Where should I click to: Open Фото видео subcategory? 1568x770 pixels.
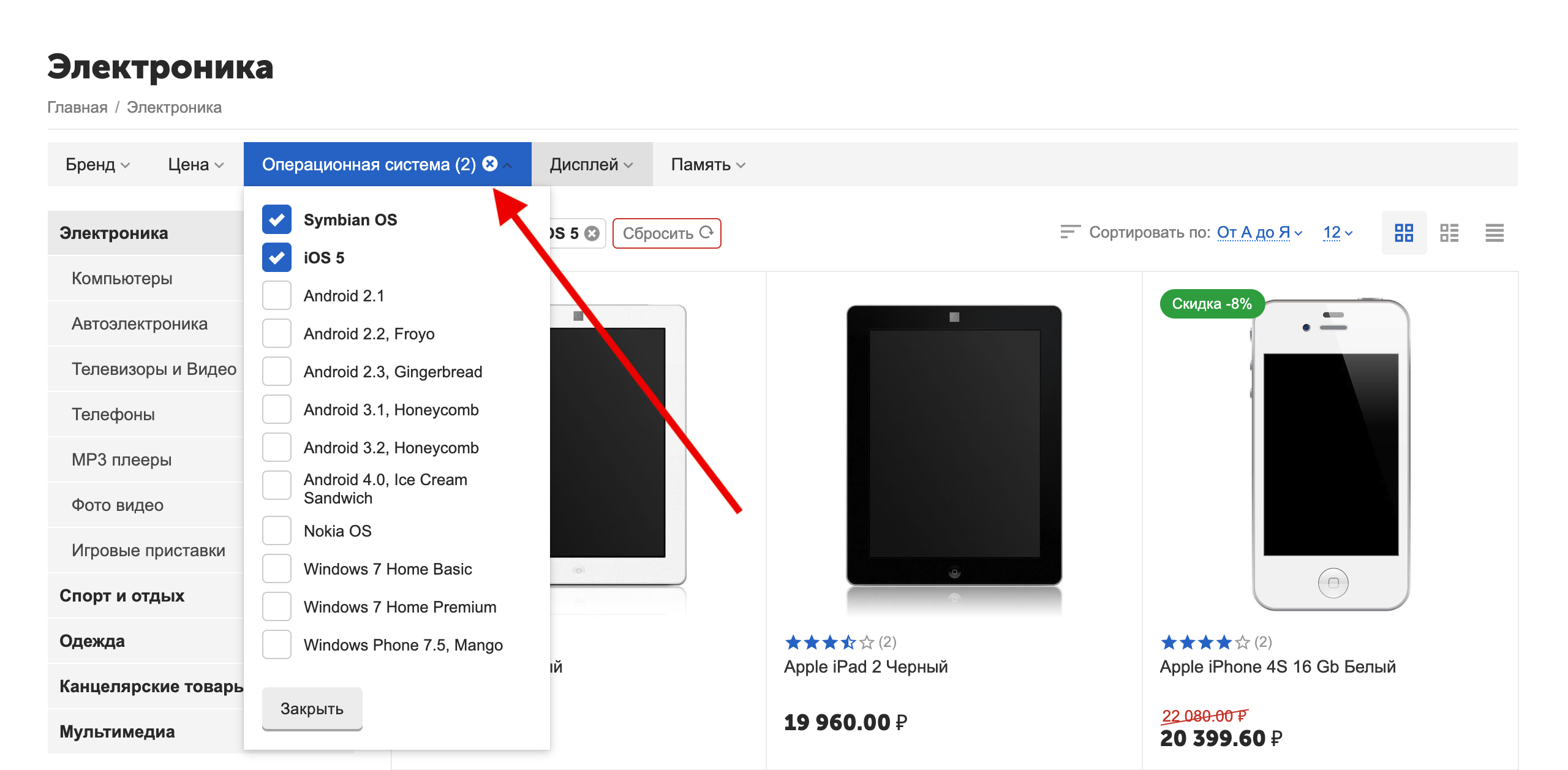(146, 505)
